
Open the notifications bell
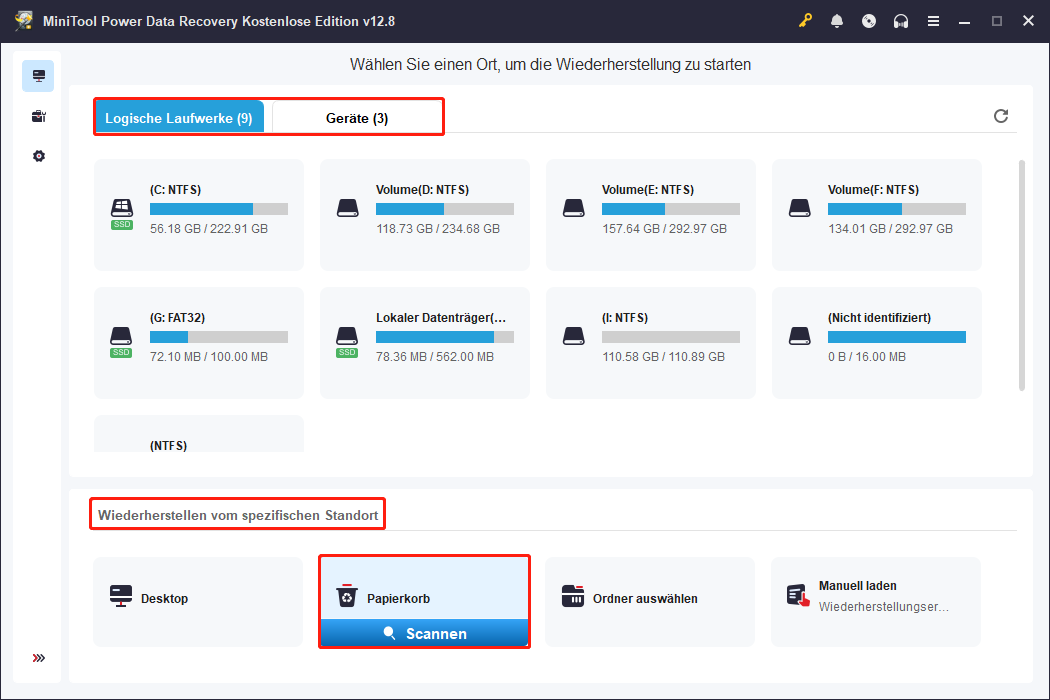tap(837, 21)
